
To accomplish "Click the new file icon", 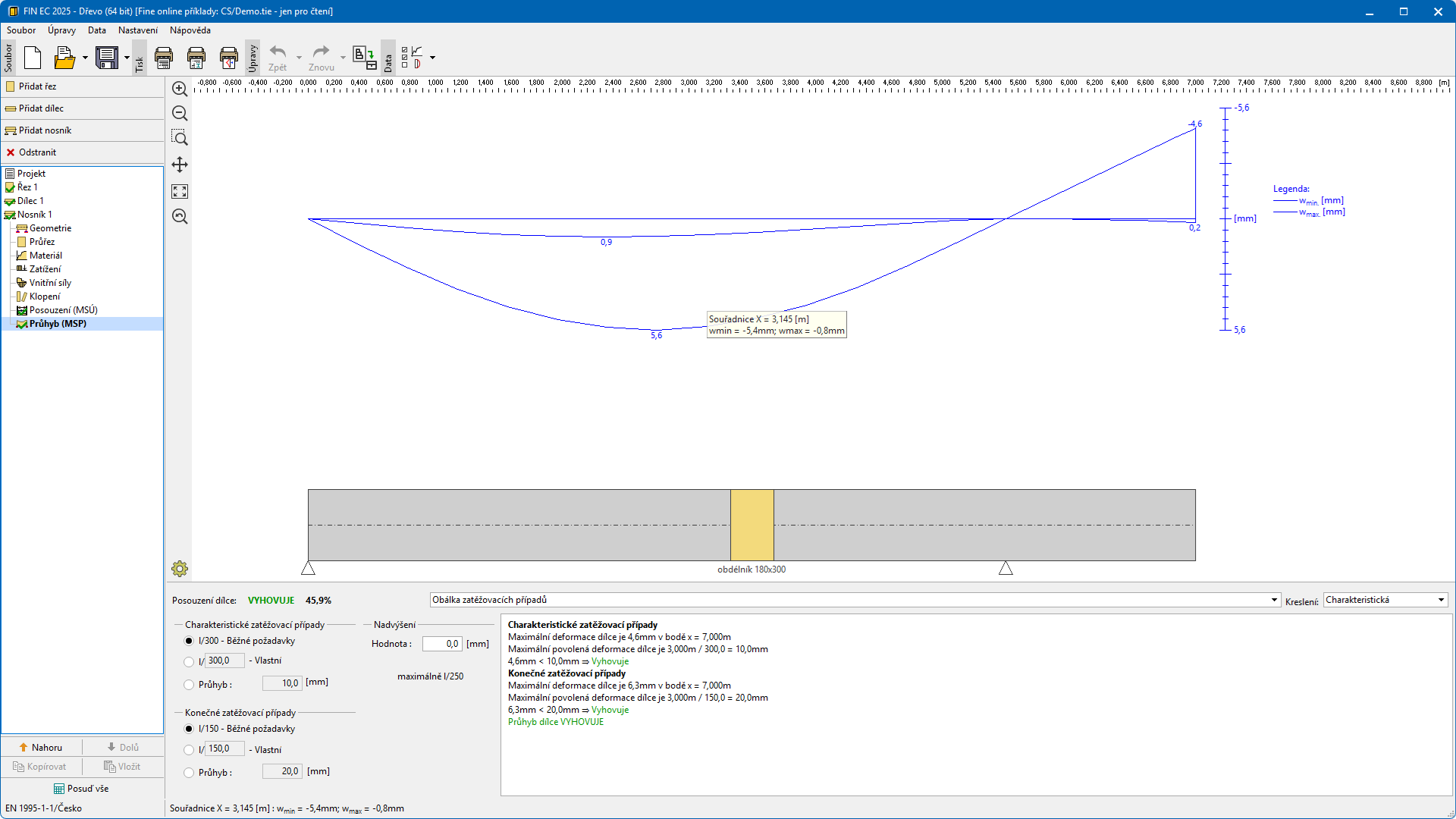I will 33,58.
